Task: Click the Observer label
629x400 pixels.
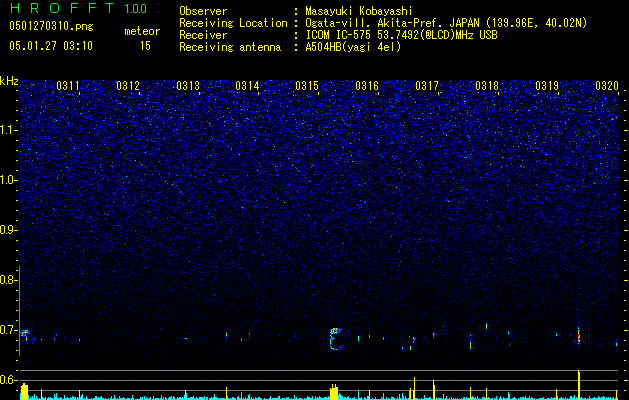Action: pyautogui.click(x=203, y=11)
